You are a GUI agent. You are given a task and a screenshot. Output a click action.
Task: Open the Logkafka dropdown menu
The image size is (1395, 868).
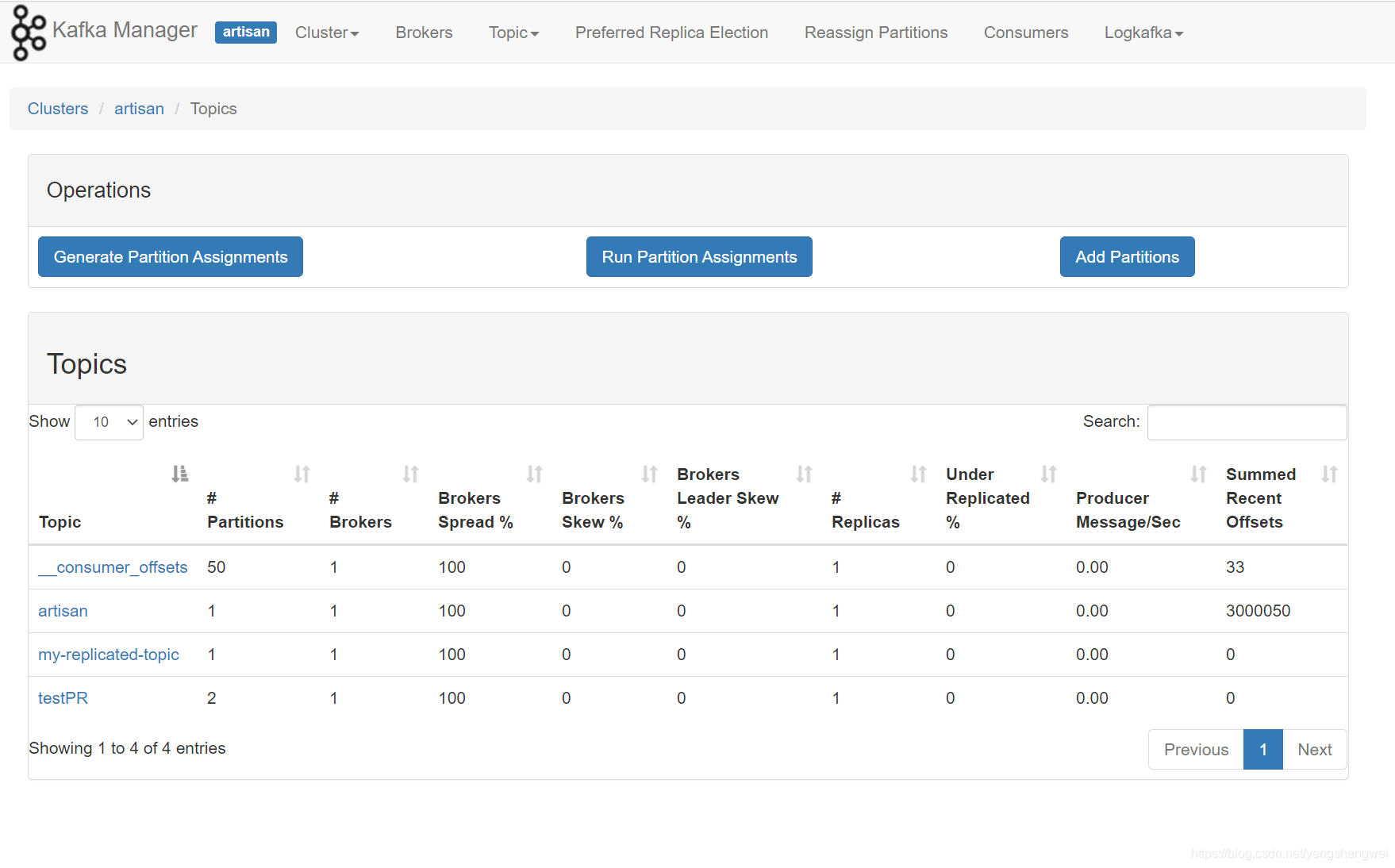pyautogui.click(x=1143, y=33)
